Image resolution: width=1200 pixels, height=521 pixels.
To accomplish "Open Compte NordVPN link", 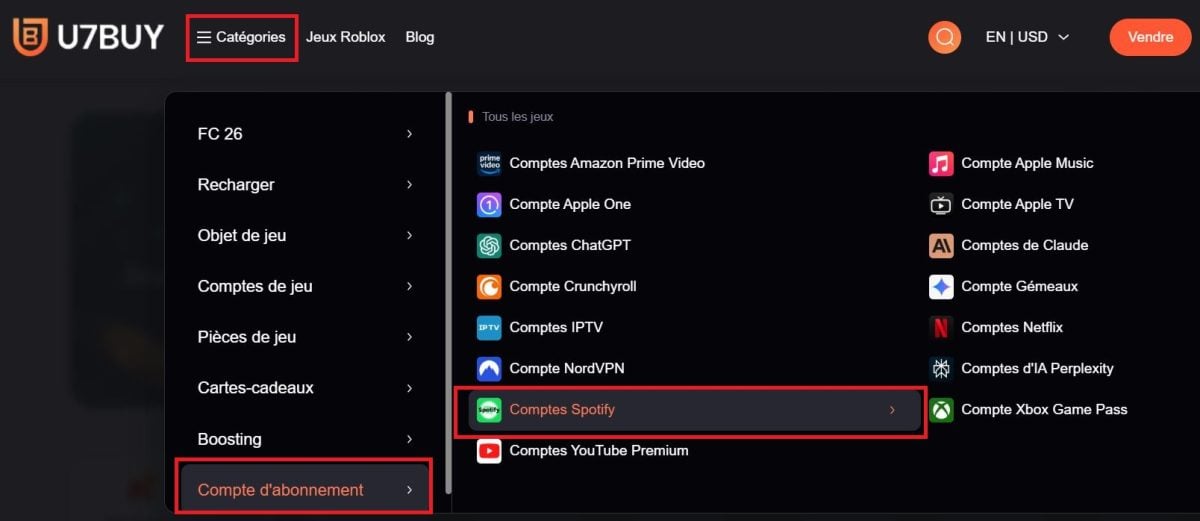I will click(x=567, y=368).
